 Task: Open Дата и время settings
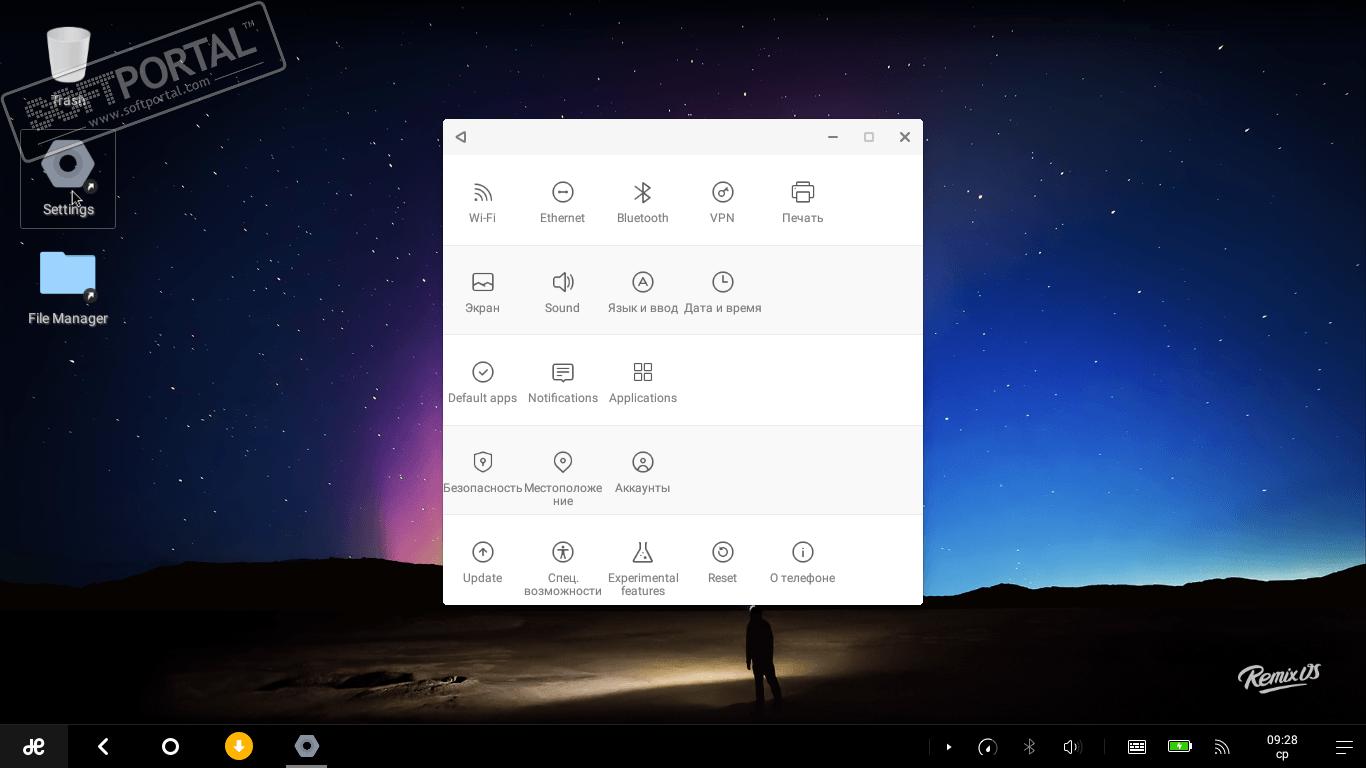coord(722,292)
